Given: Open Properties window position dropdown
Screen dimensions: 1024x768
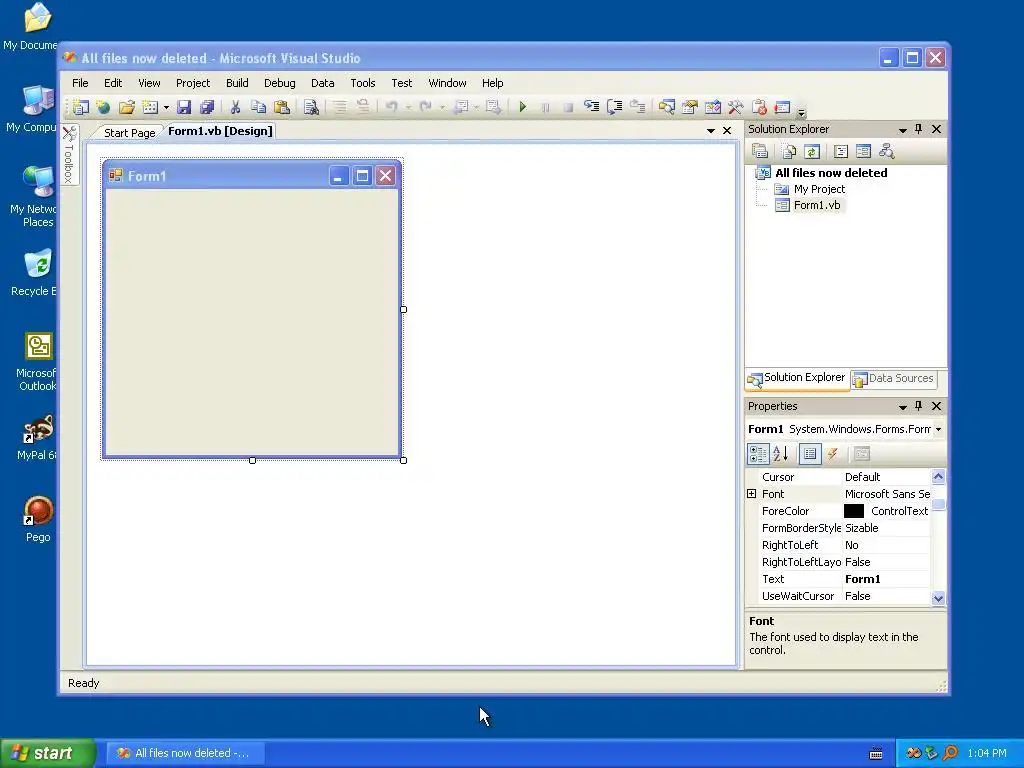Looking at the screenshot, I should pos(903,407).
